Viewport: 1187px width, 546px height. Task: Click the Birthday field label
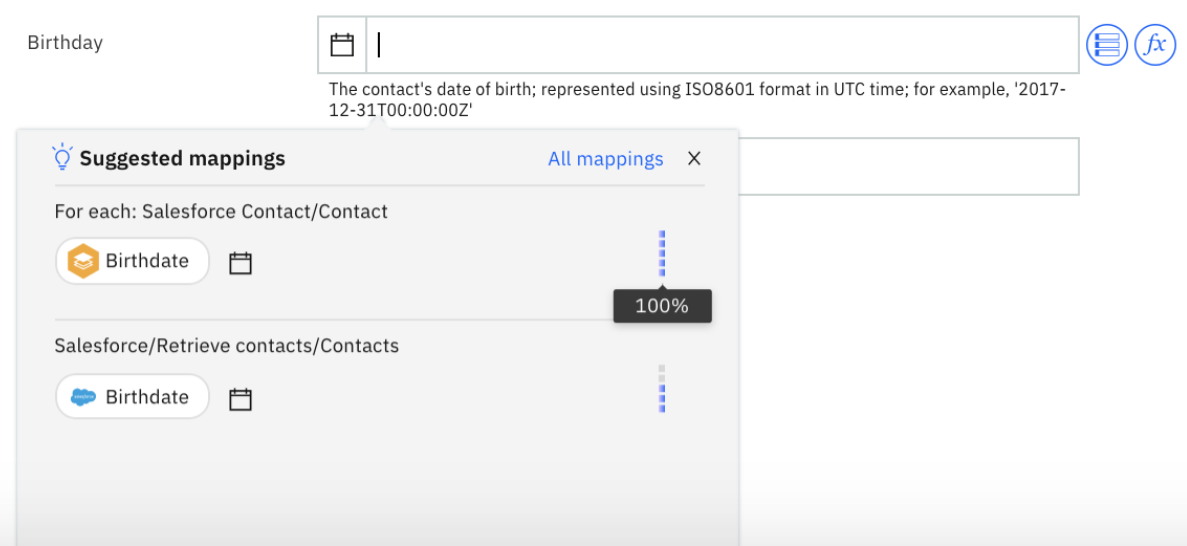(x=65, y=43)
